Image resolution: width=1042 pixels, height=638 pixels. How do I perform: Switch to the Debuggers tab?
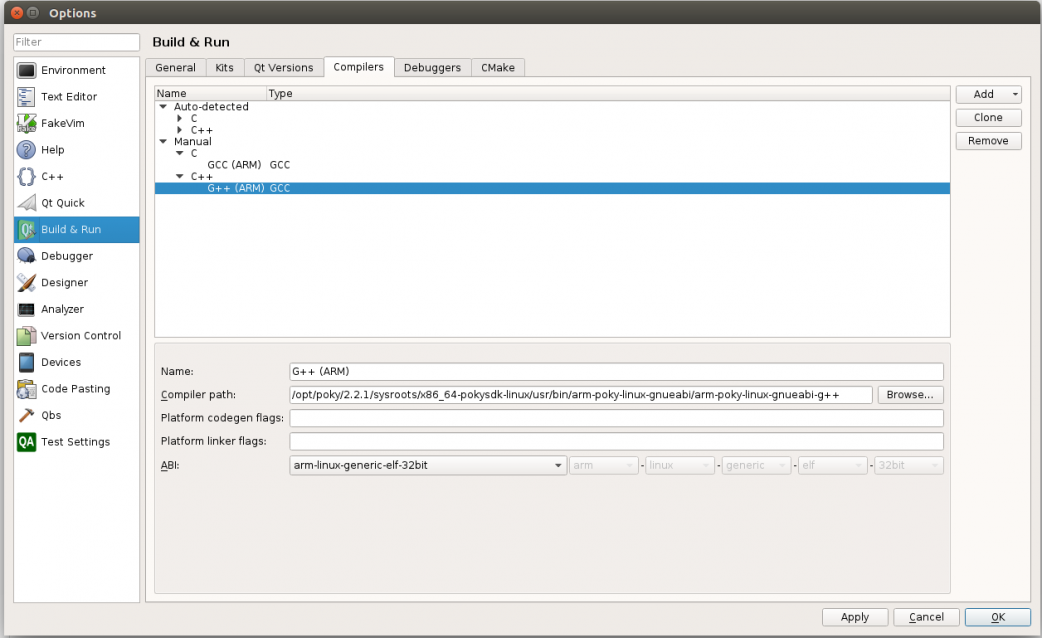[432, 68]
